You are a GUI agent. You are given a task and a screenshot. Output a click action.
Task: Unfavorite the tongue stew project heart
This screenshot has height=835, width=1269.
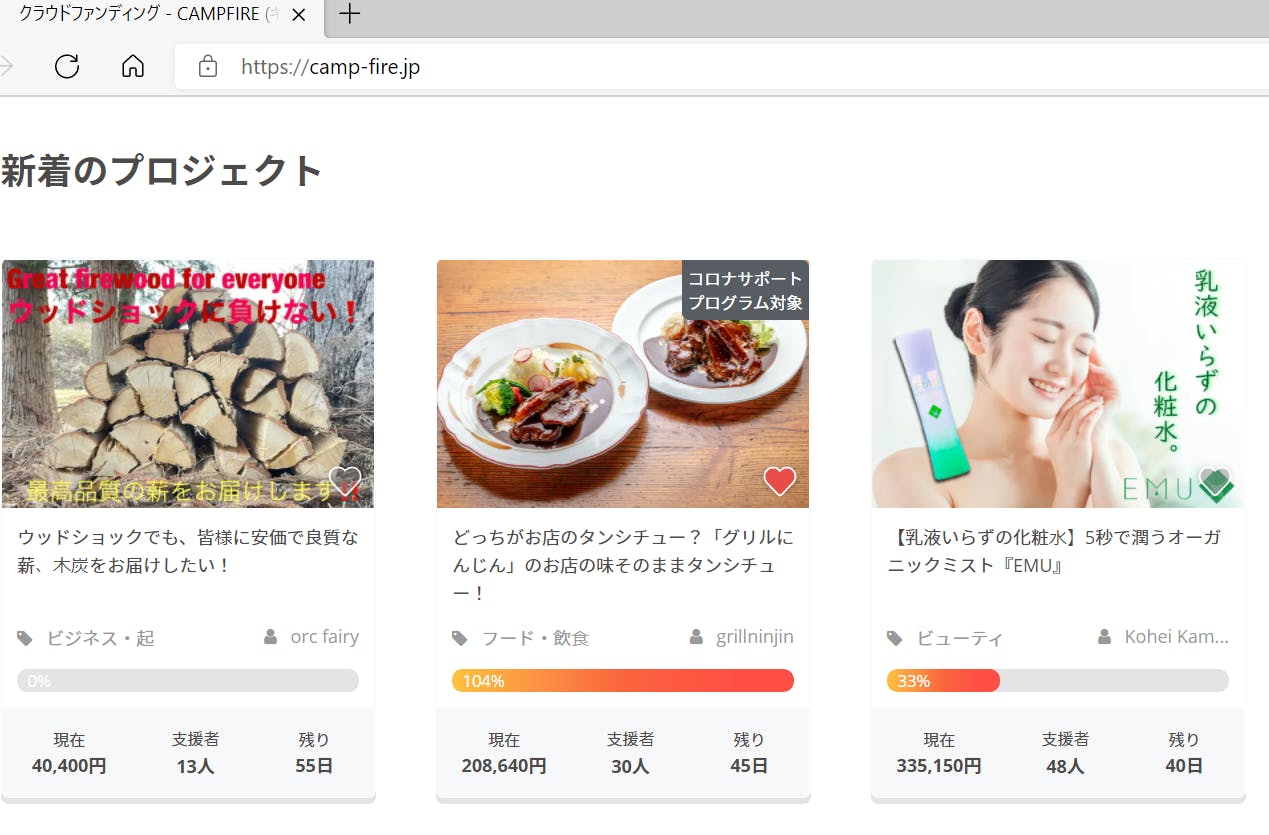point(780,481)
